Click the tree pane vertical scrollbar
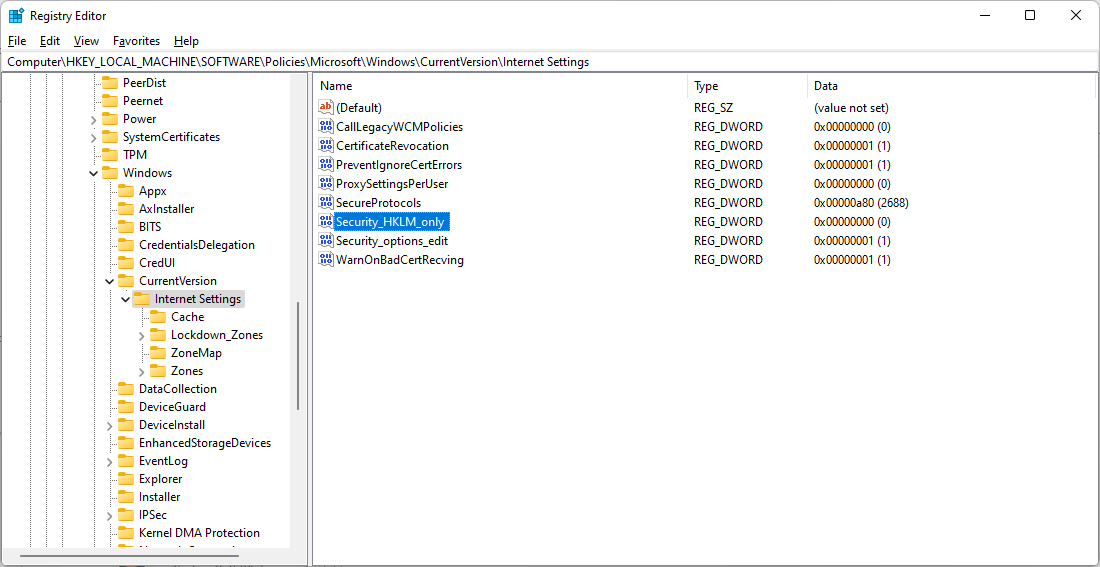Screen dimensions: 1100x567 297,355
